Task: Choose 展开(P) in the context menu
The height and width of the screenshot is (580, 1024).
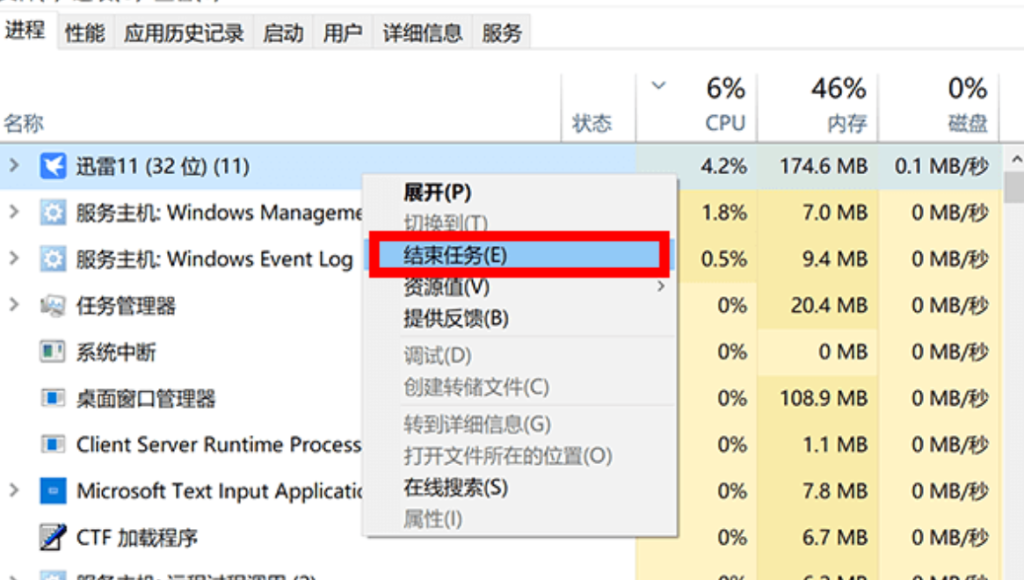Action: 437,192
